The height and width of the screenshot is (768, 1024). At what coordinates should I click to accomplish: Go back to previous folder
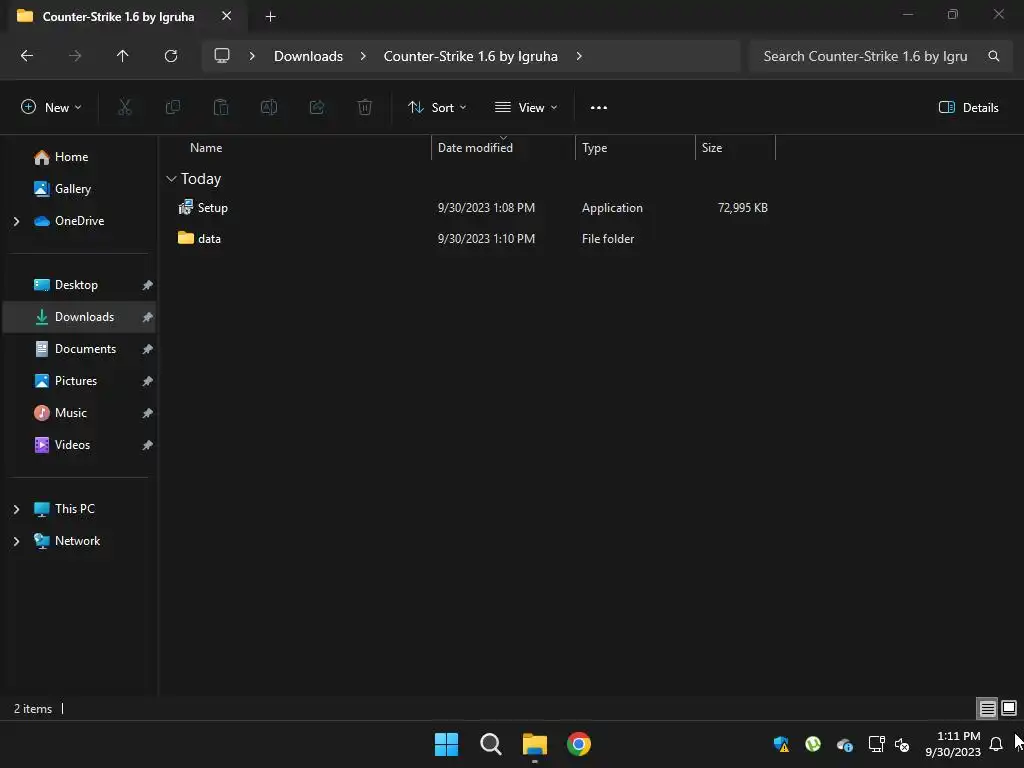[x=27, y=56]
